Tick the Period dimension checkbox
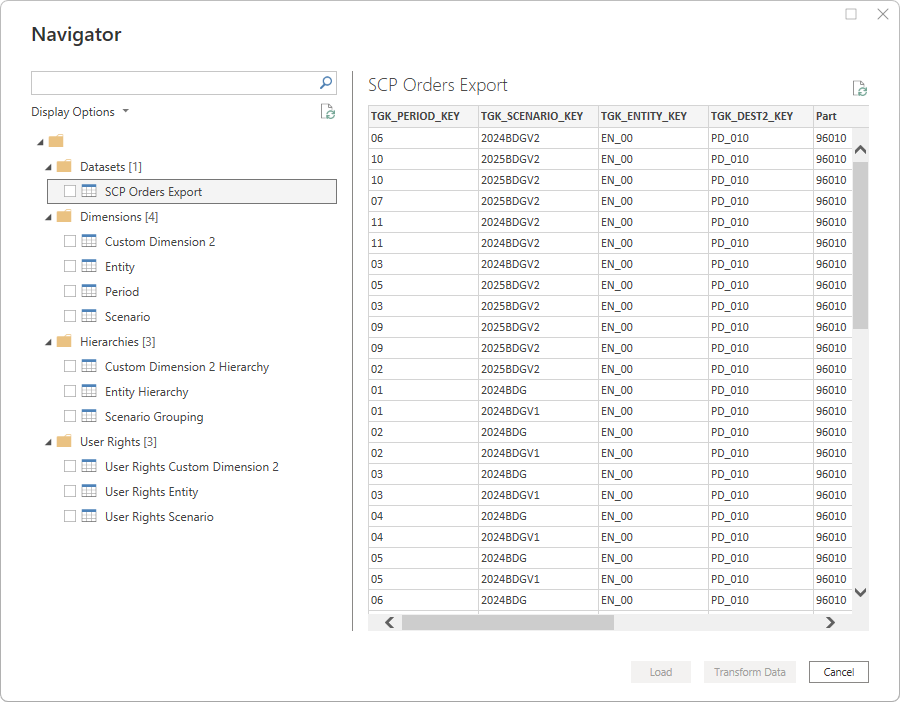The height and width of the screenshot is (702, 900). [69, 292]
